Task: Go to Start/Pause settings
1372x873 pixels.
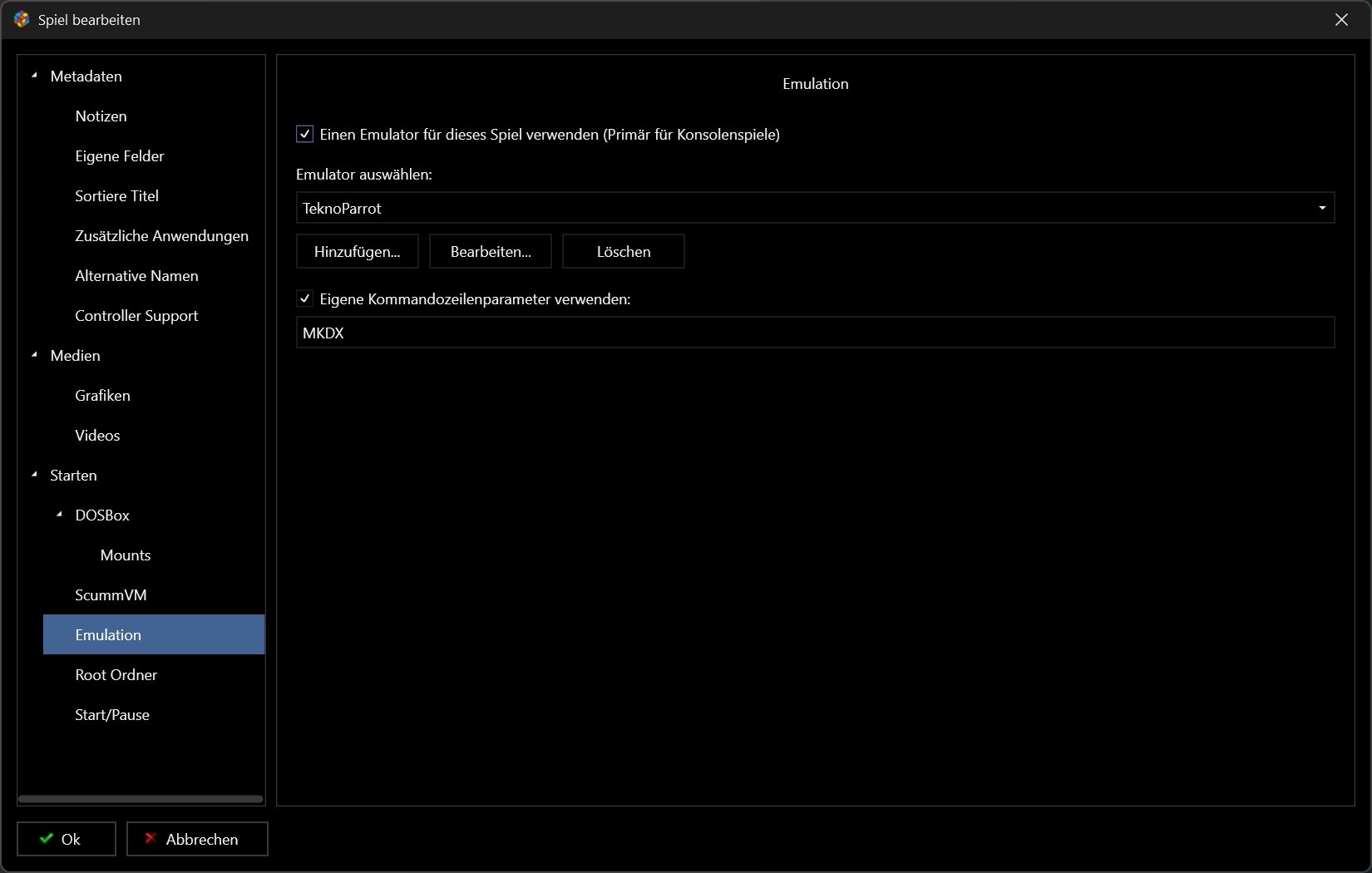Action: [x=112, y=714]
